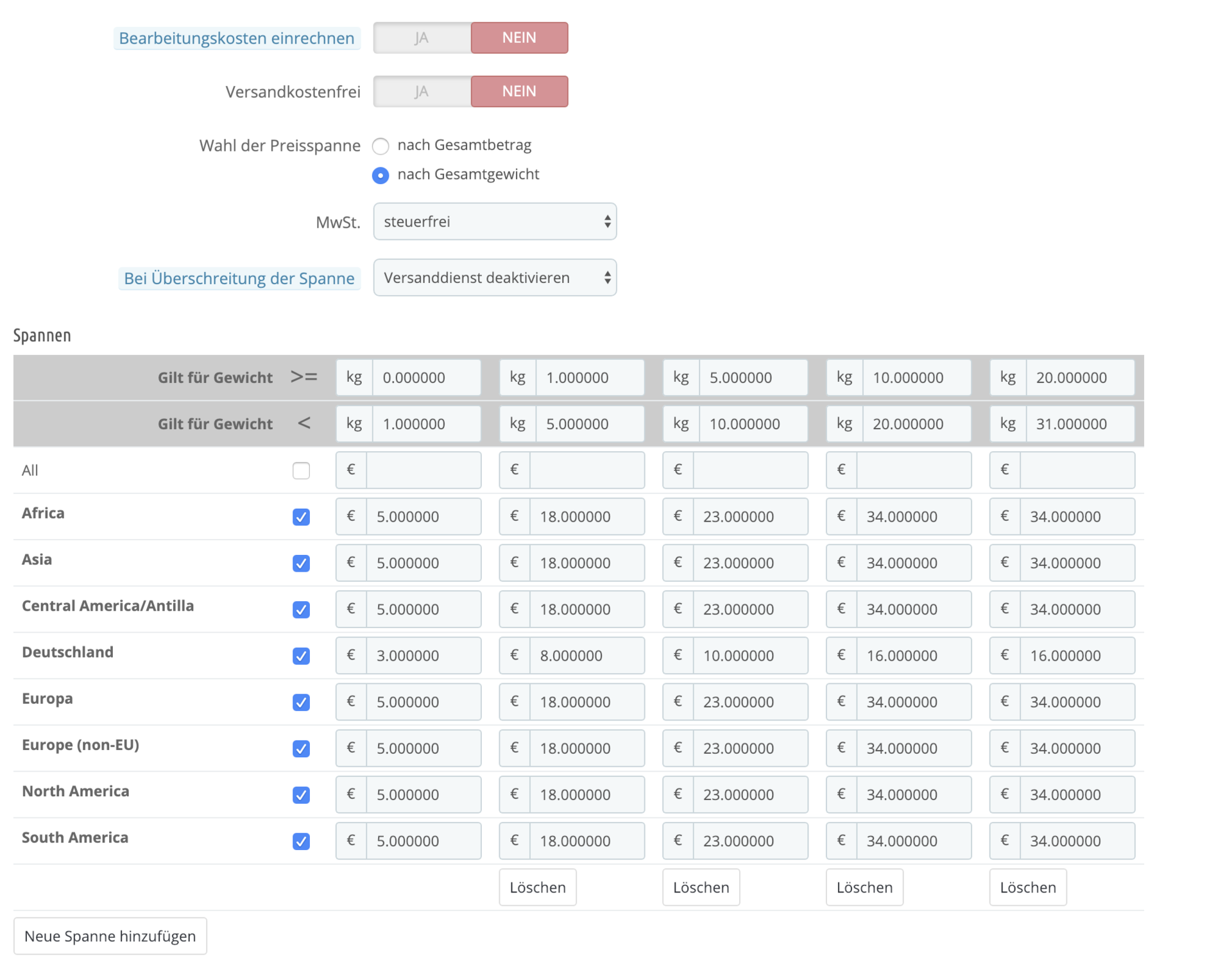1232x972 pixels.
Task: Select nach Gesamtbetrag radio option
Action: tap(381, 146)
